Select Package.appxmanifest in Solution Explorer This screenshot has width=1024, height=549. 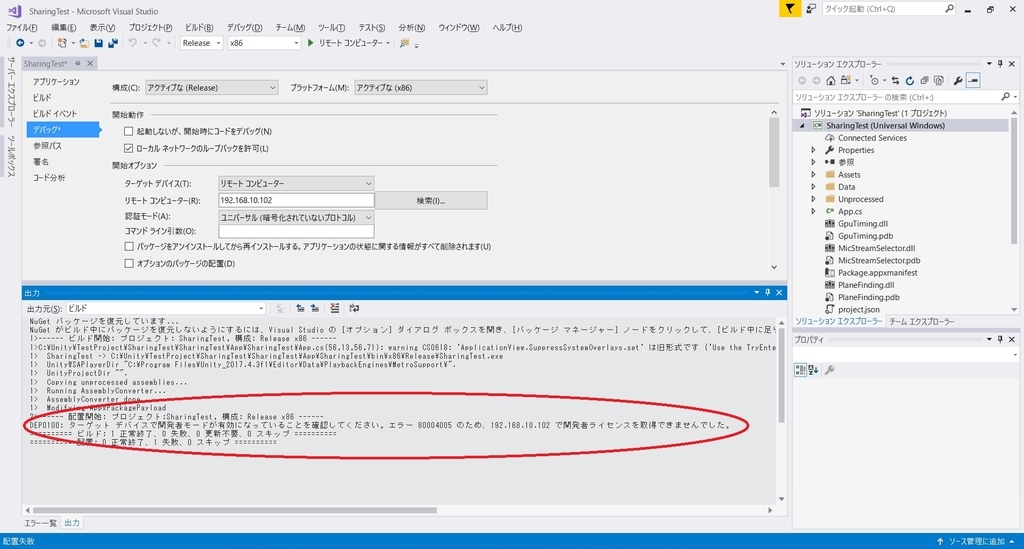click(877, 273)
